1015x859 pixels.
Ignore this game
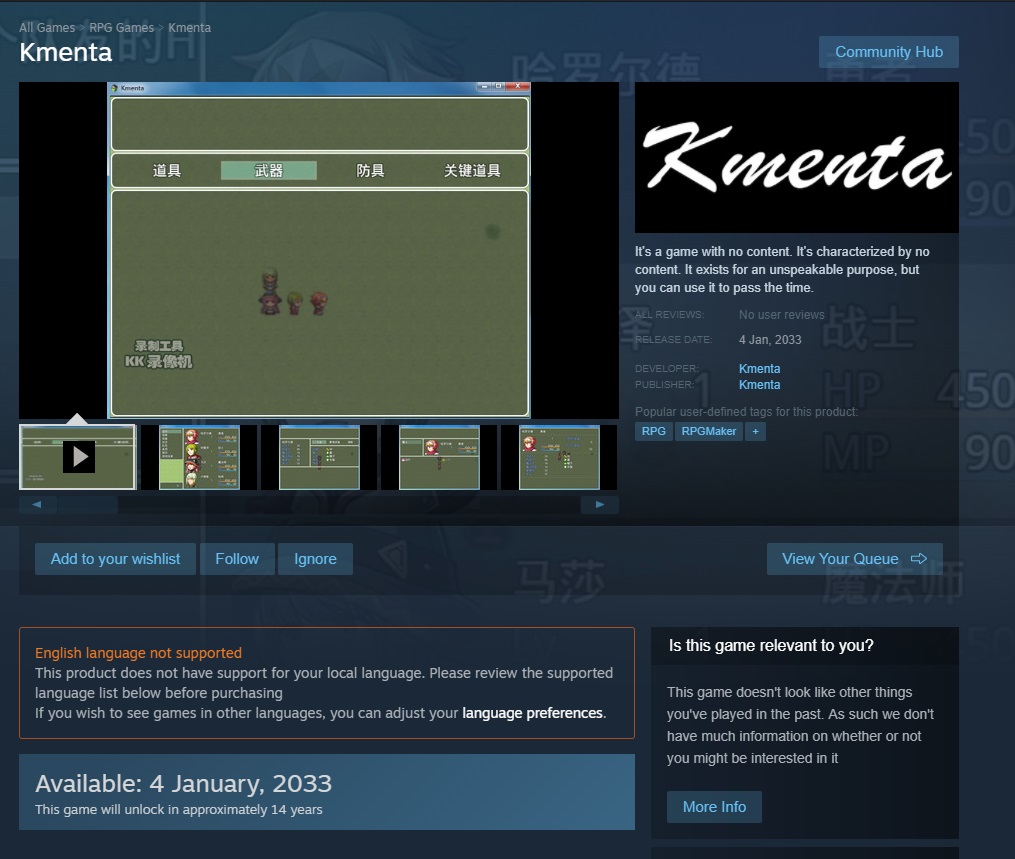(x=315, y=559)
